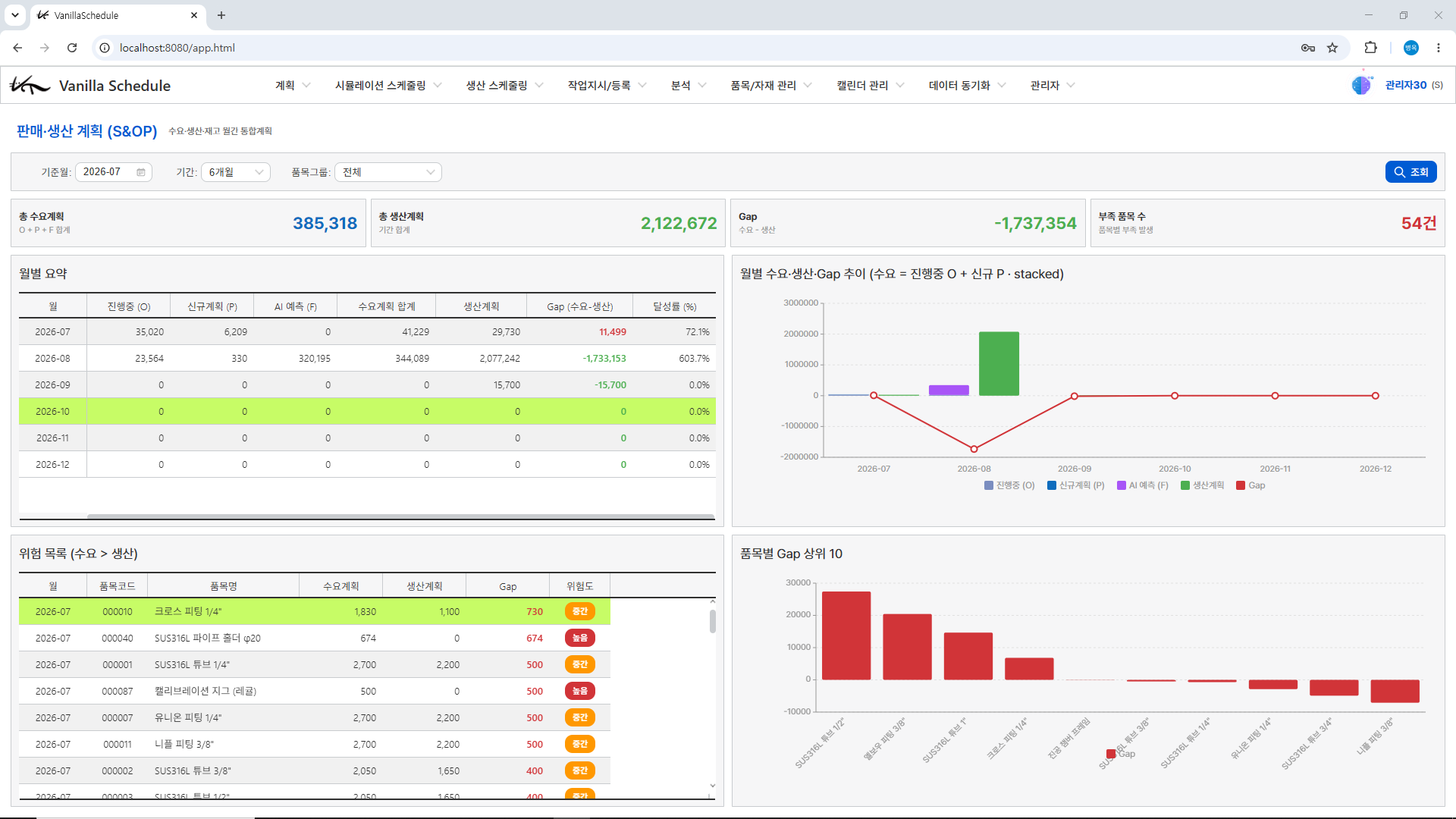This screenshot has height=819, width=1456.
Task: Toggle AI 예측 (F) legend item
Action: 1142,485
